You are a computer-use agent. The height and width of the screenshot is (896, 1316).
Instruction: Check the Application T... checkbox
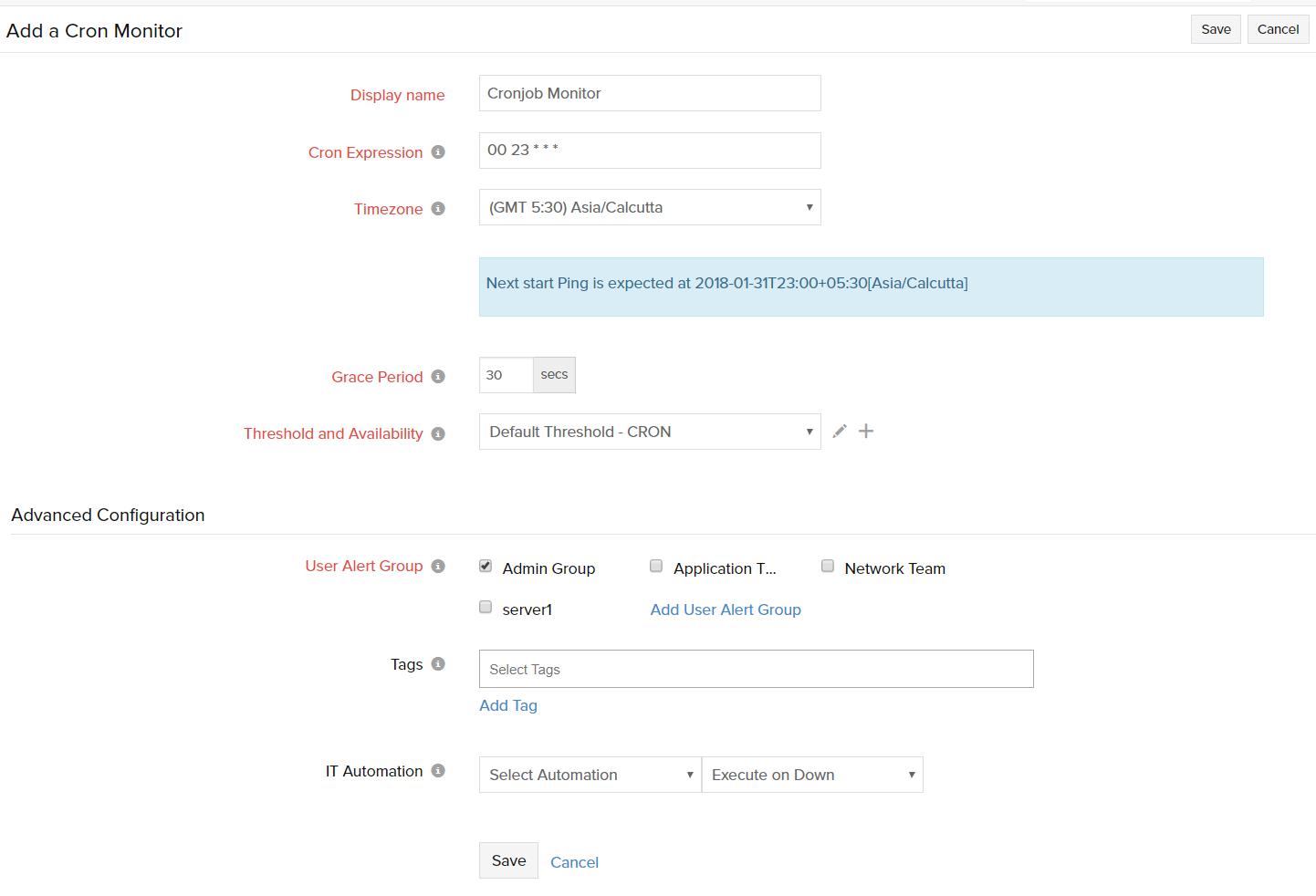[x=656, y=566]
